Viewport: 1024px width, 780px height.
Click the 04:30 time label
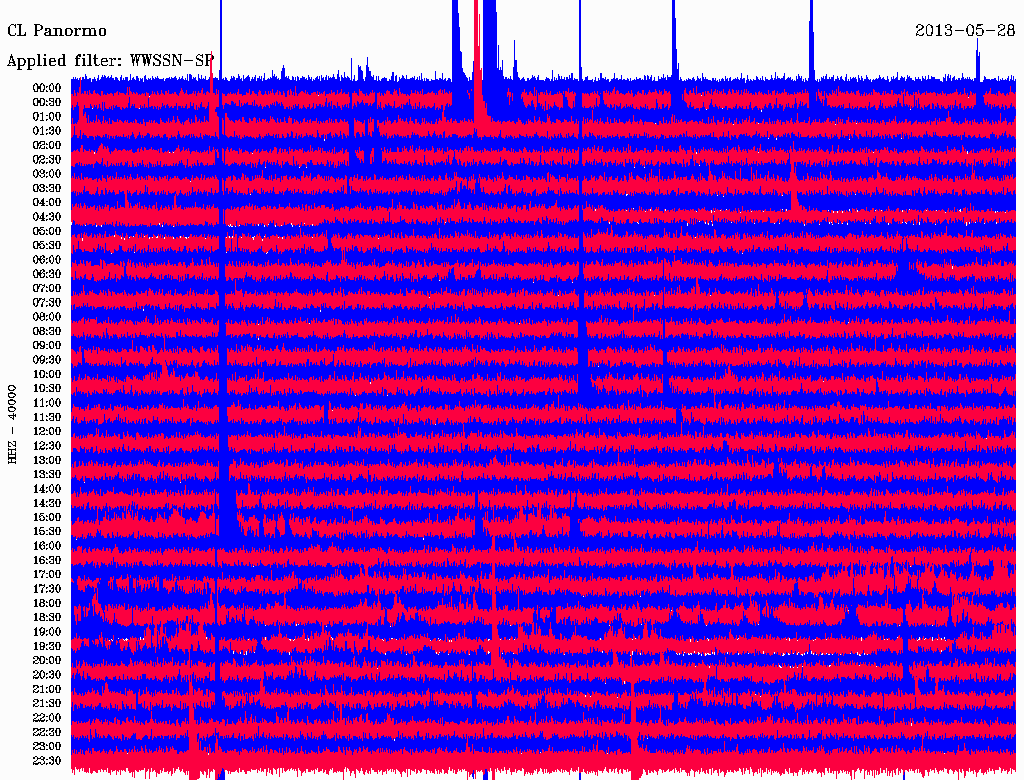click(x=47, y=217)
